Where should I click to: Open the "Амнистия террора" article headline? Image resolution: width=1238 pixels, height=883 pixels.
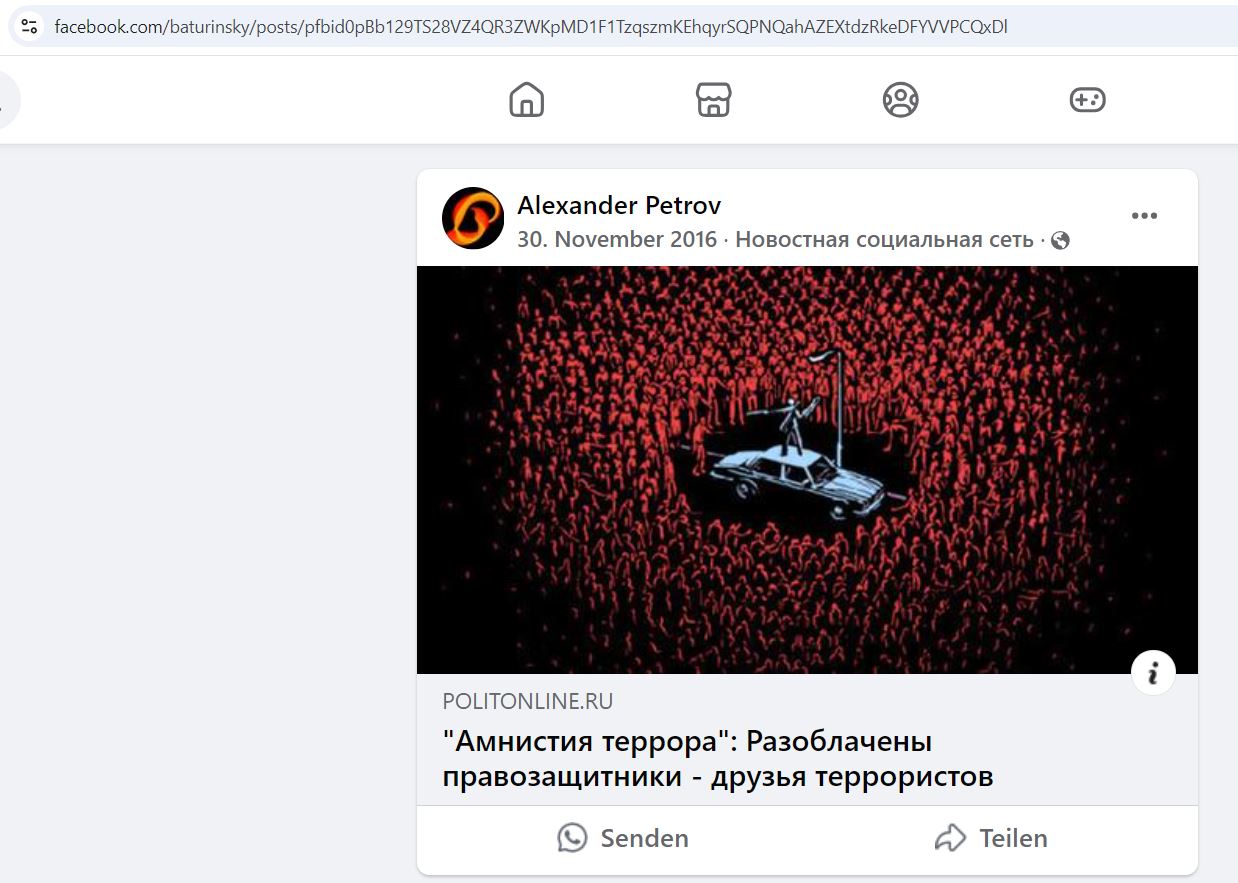pyautogui.click(x=718, y=759)
